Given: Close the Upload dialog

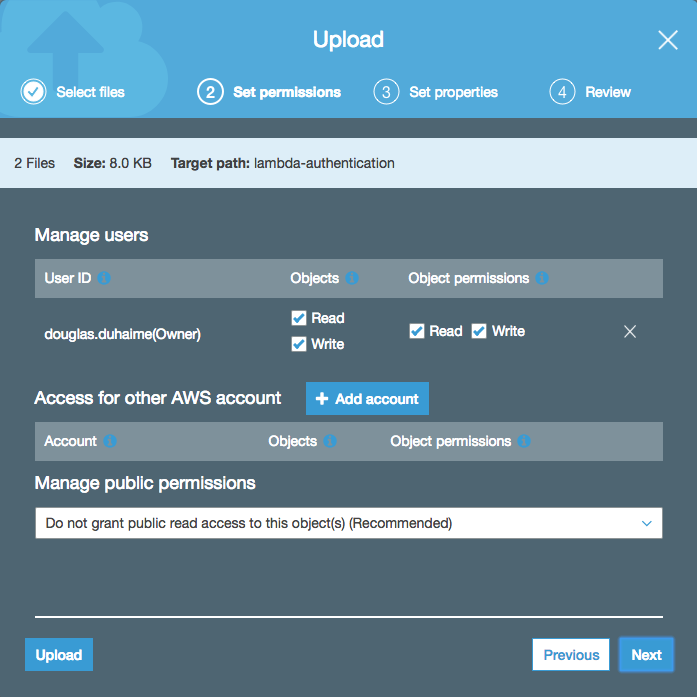Looking at the screenshot, I should click(668, 40).
